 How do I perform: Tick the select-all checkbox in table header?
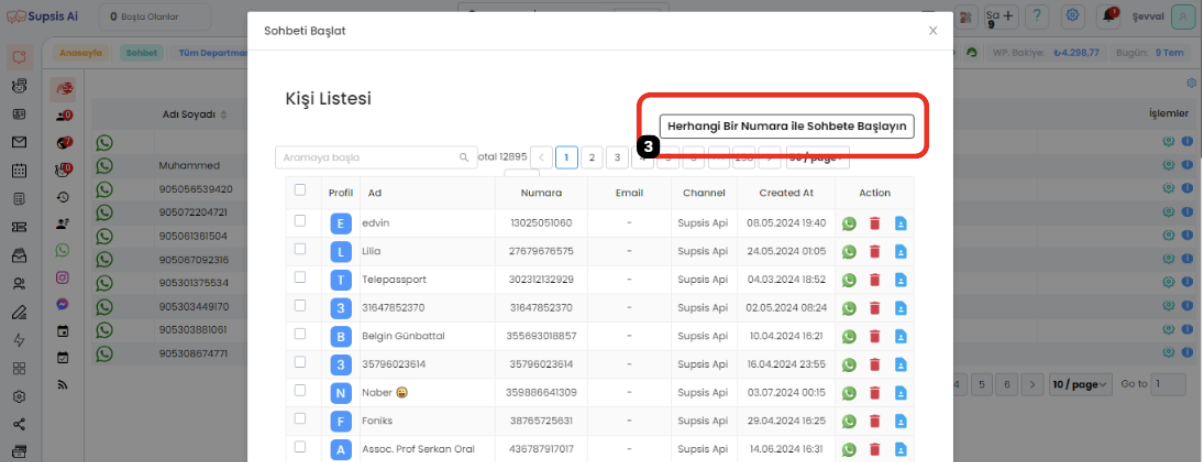[x=300, y=190]
